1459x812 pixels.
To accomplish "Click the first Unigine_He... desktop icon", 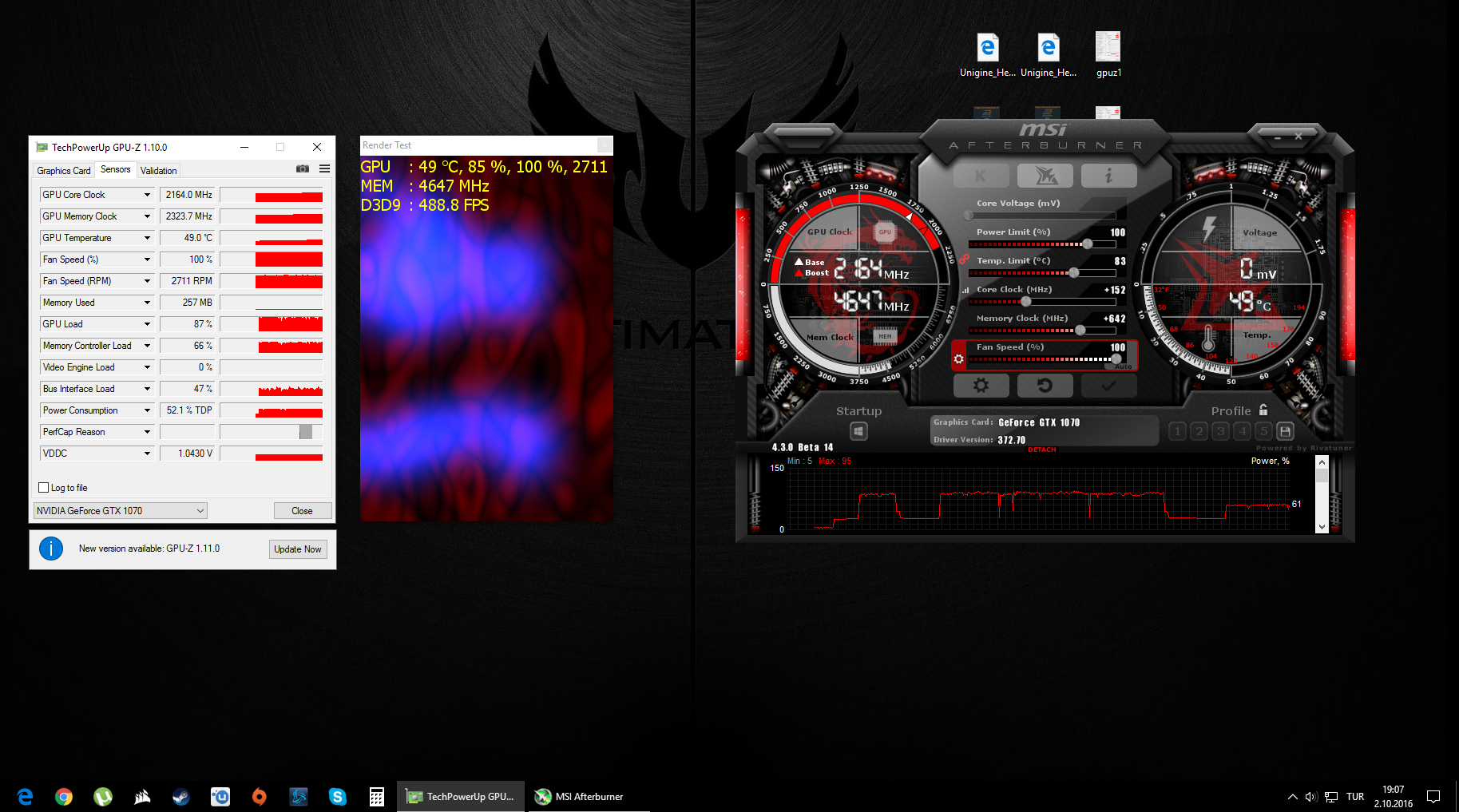I will (988, 55).
